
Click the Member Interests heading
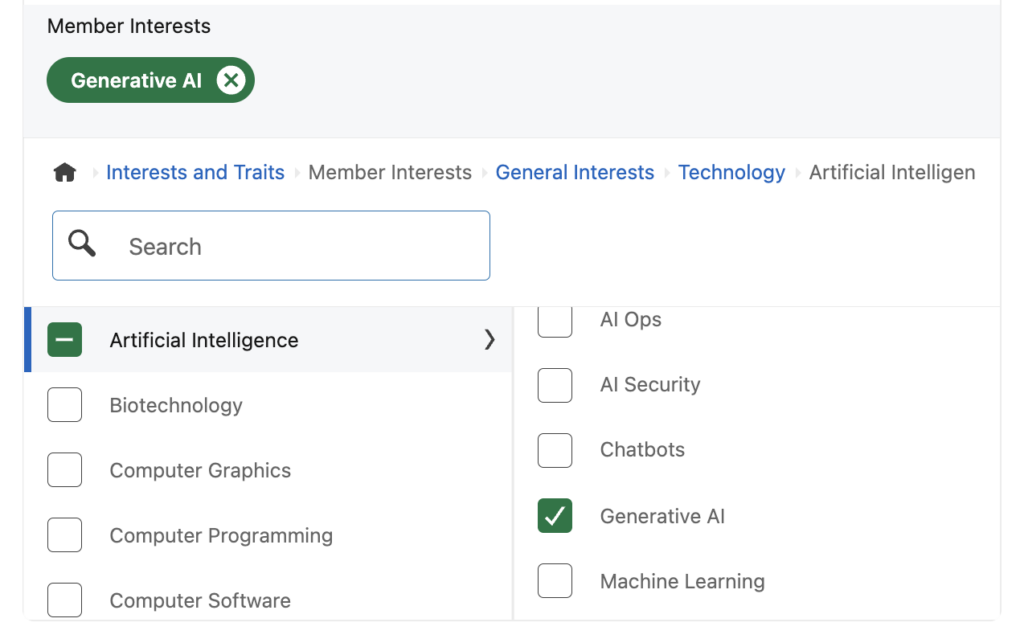click(x=129, y=26)
